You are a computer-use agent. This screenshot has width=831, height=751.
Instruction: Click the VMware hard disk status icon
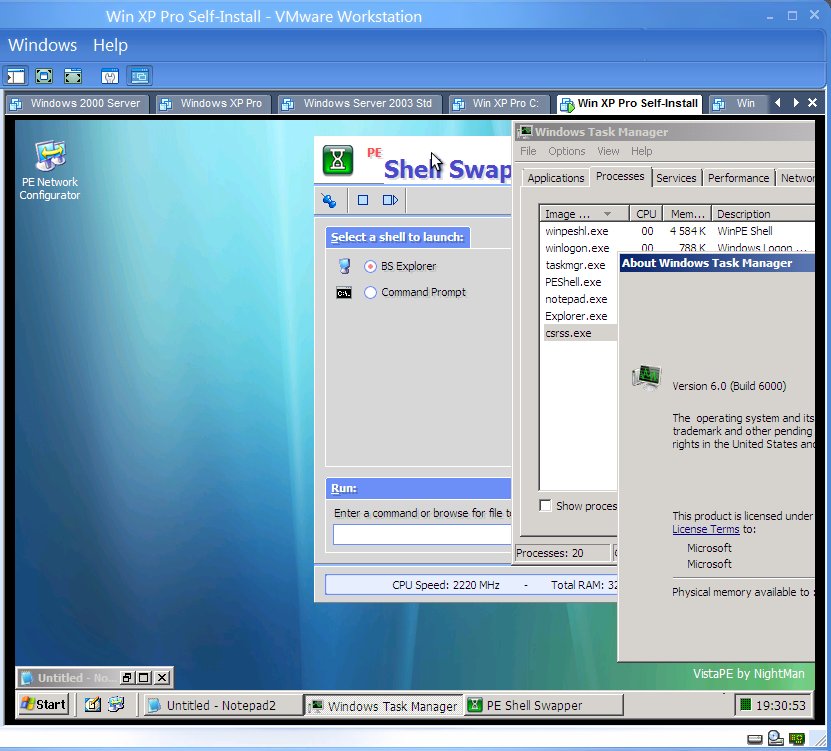coord(755,739)
